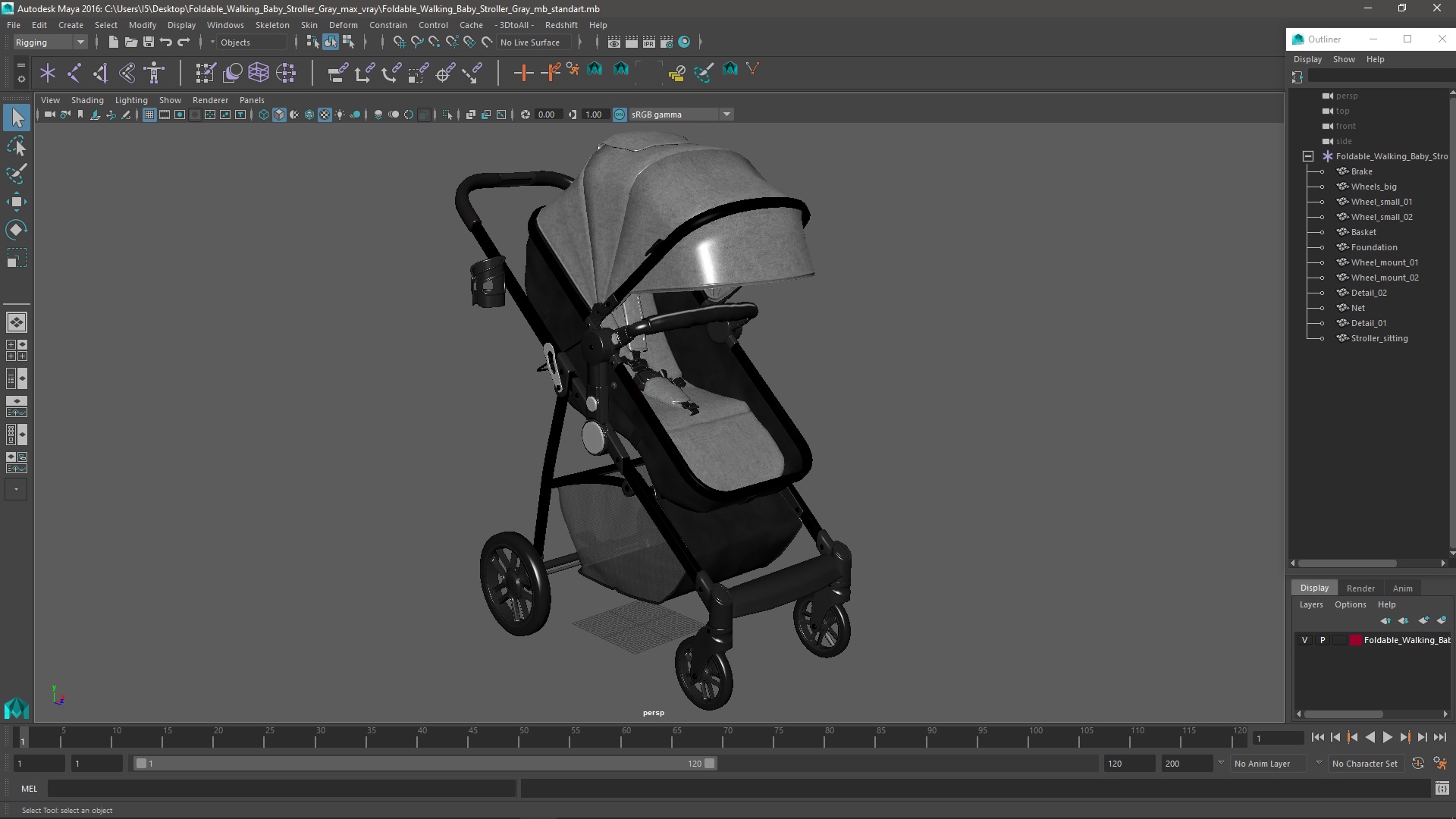Activate the Move tool
Image resolution: width=1456 pixels, height=819 pixels.
17,202
